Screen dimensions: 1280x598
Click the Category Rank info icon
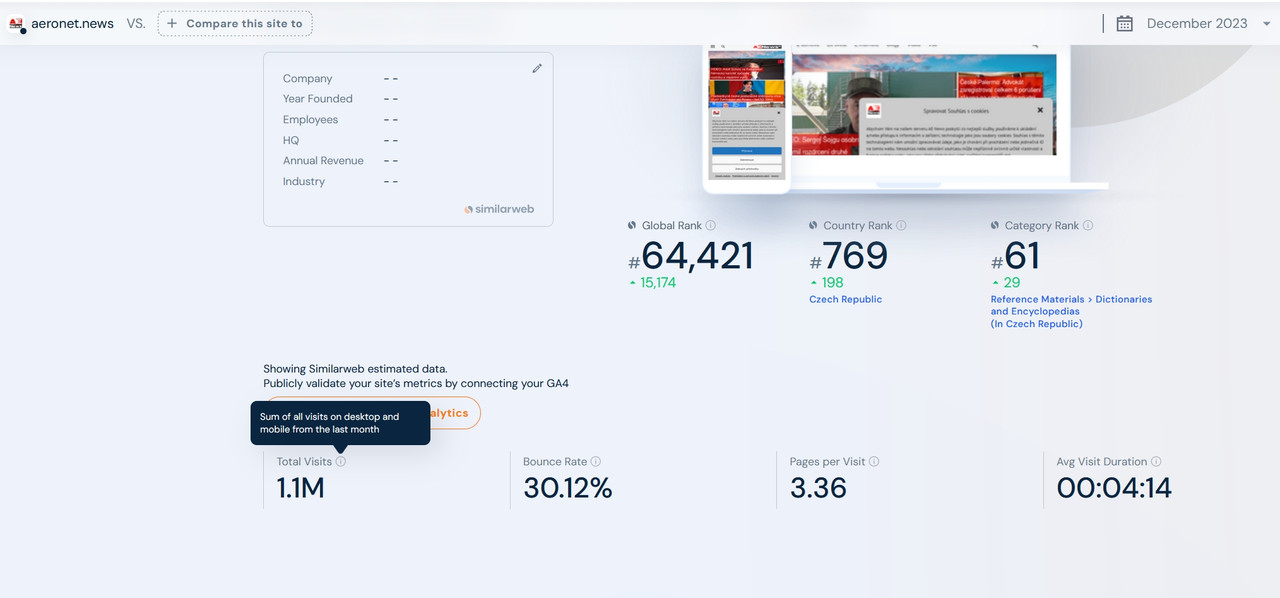1088,226
